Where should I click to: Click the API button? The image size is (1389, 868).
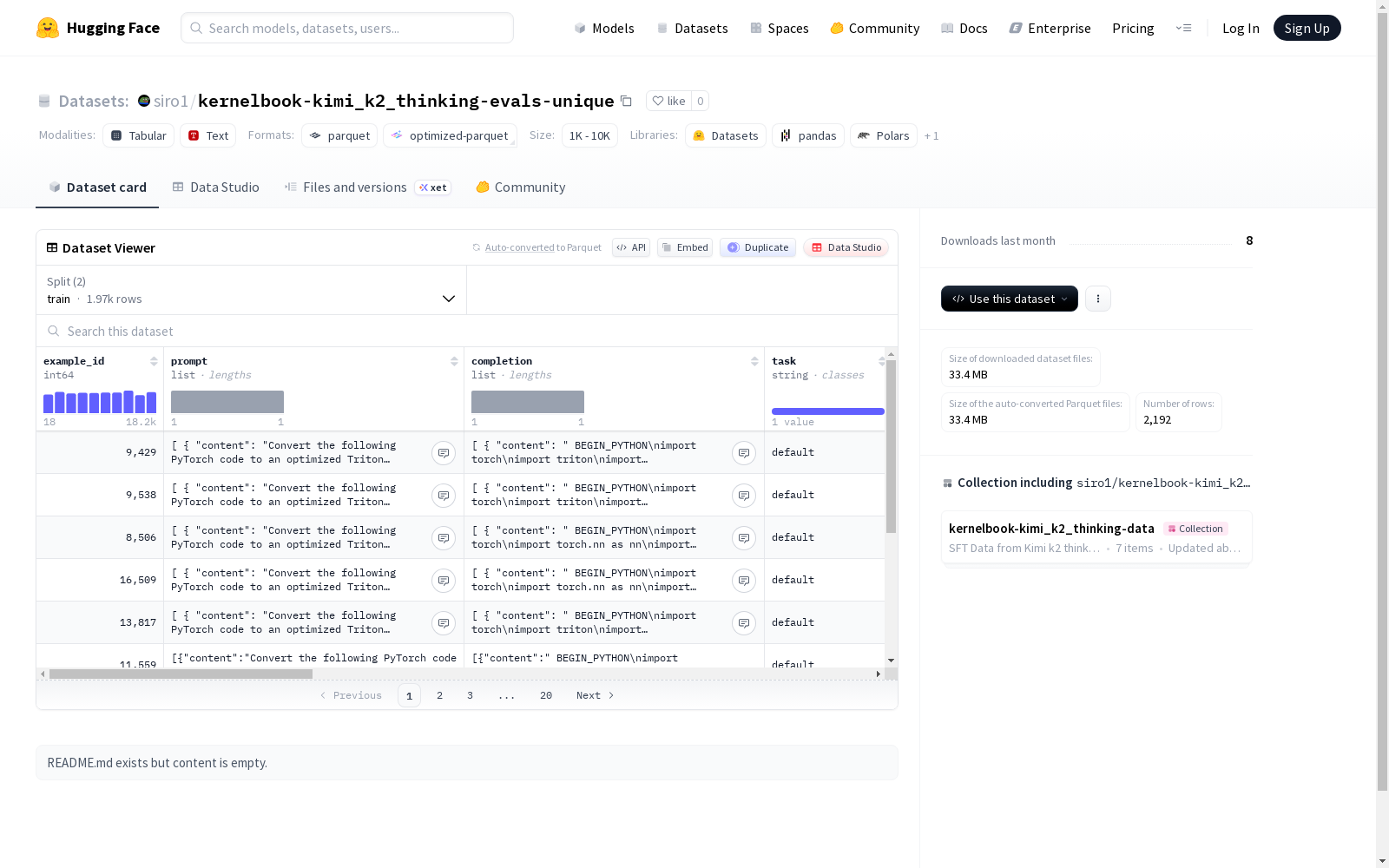[631, 247]
